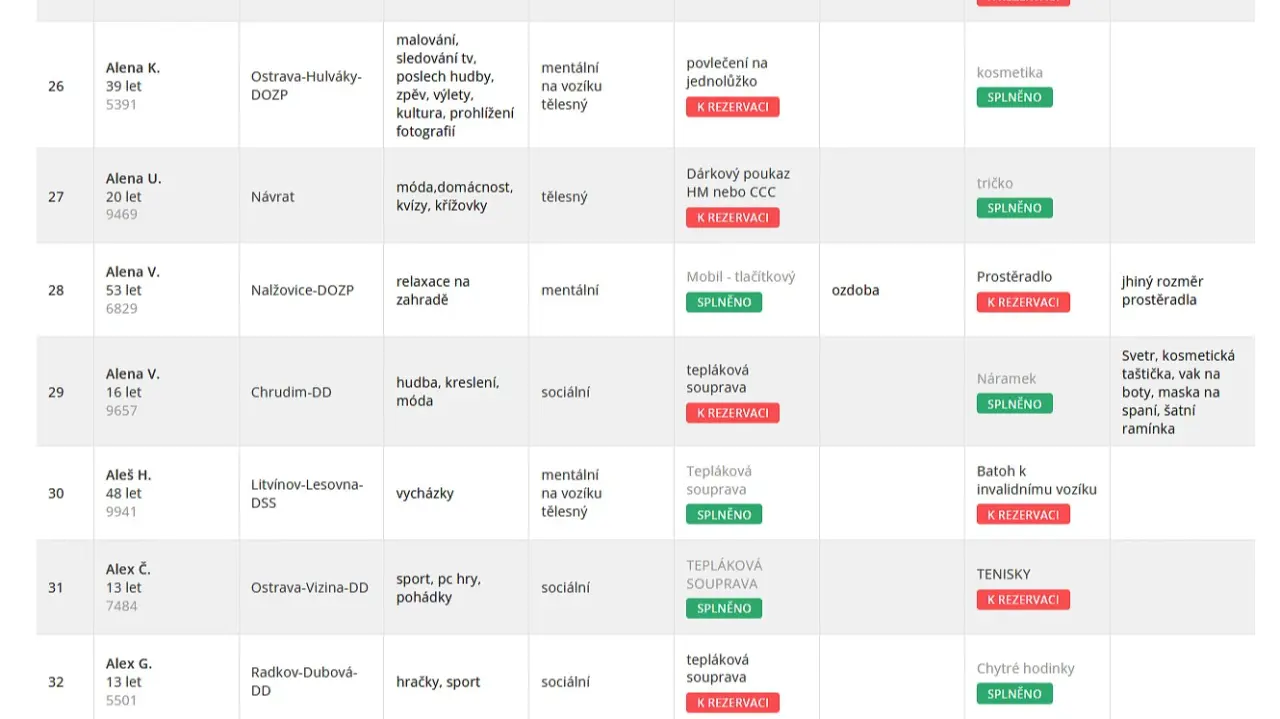Click SPLNĚNO badge for Aleš H.'s Tepláková souprava
This screenshot has height=719, width=1280.
pyautogui.click(x=723, y=515)
